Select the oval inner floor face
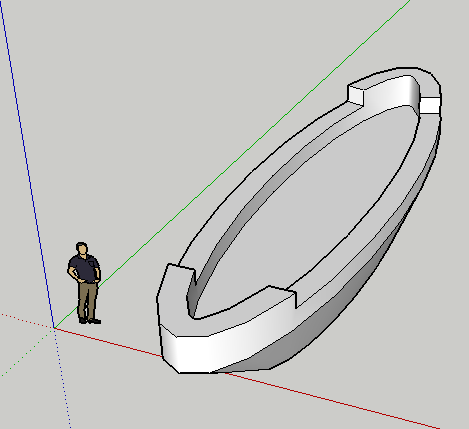Screen dimensions: 469x429 click(x=308, y=213)
